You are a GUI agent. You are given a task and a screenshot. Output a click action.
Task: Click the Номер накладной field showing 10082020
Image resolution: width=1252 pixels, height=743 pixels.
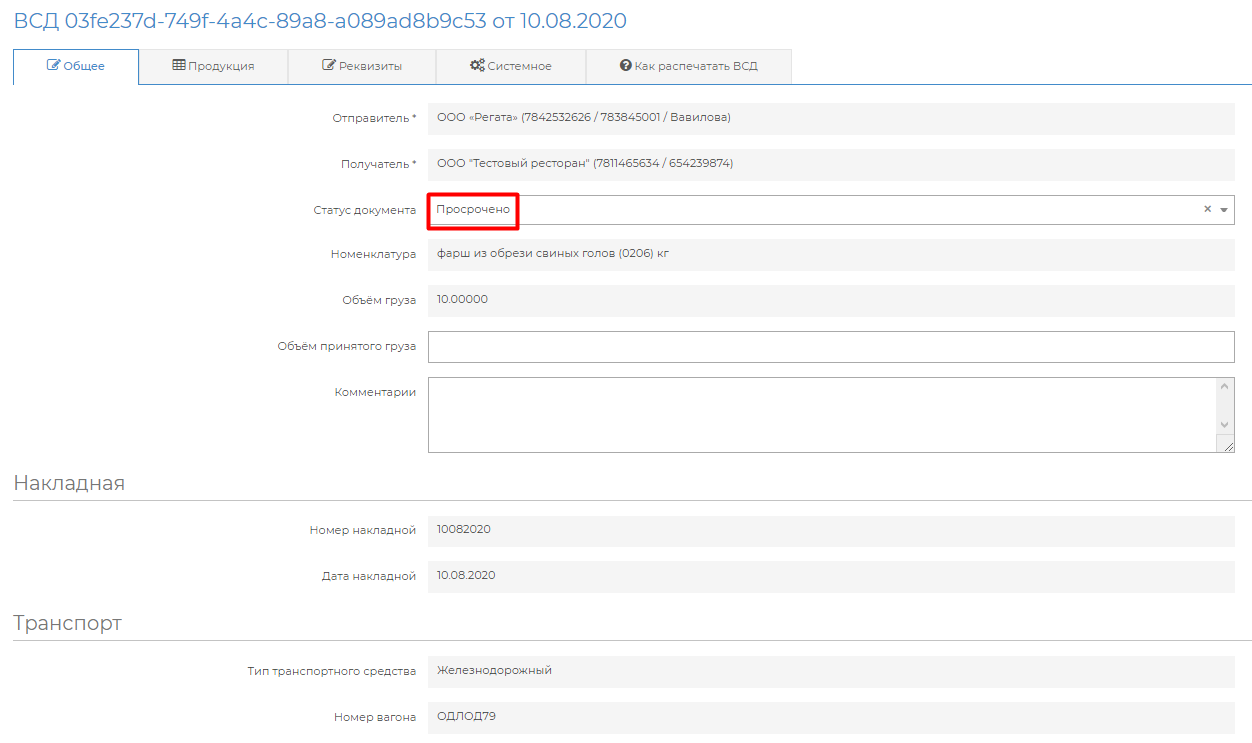[830, 530]
